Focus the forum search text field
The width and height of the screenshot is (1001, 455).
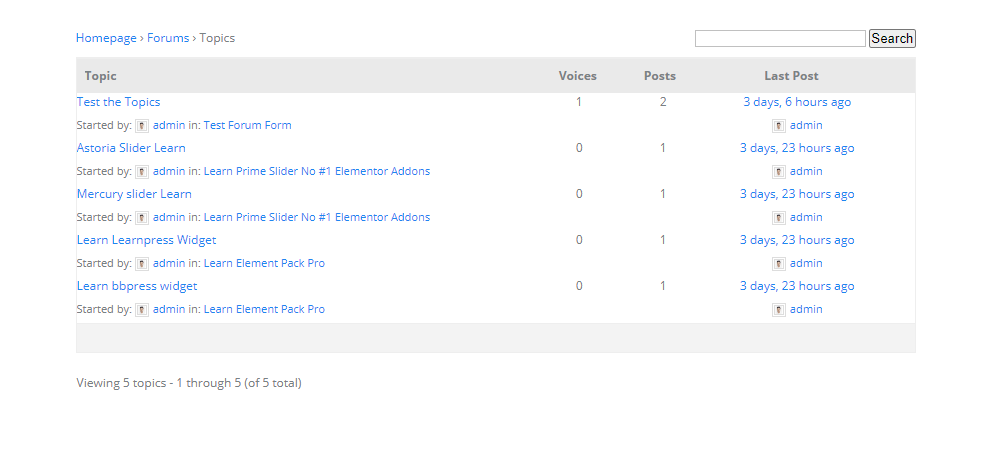coord(780,38)
